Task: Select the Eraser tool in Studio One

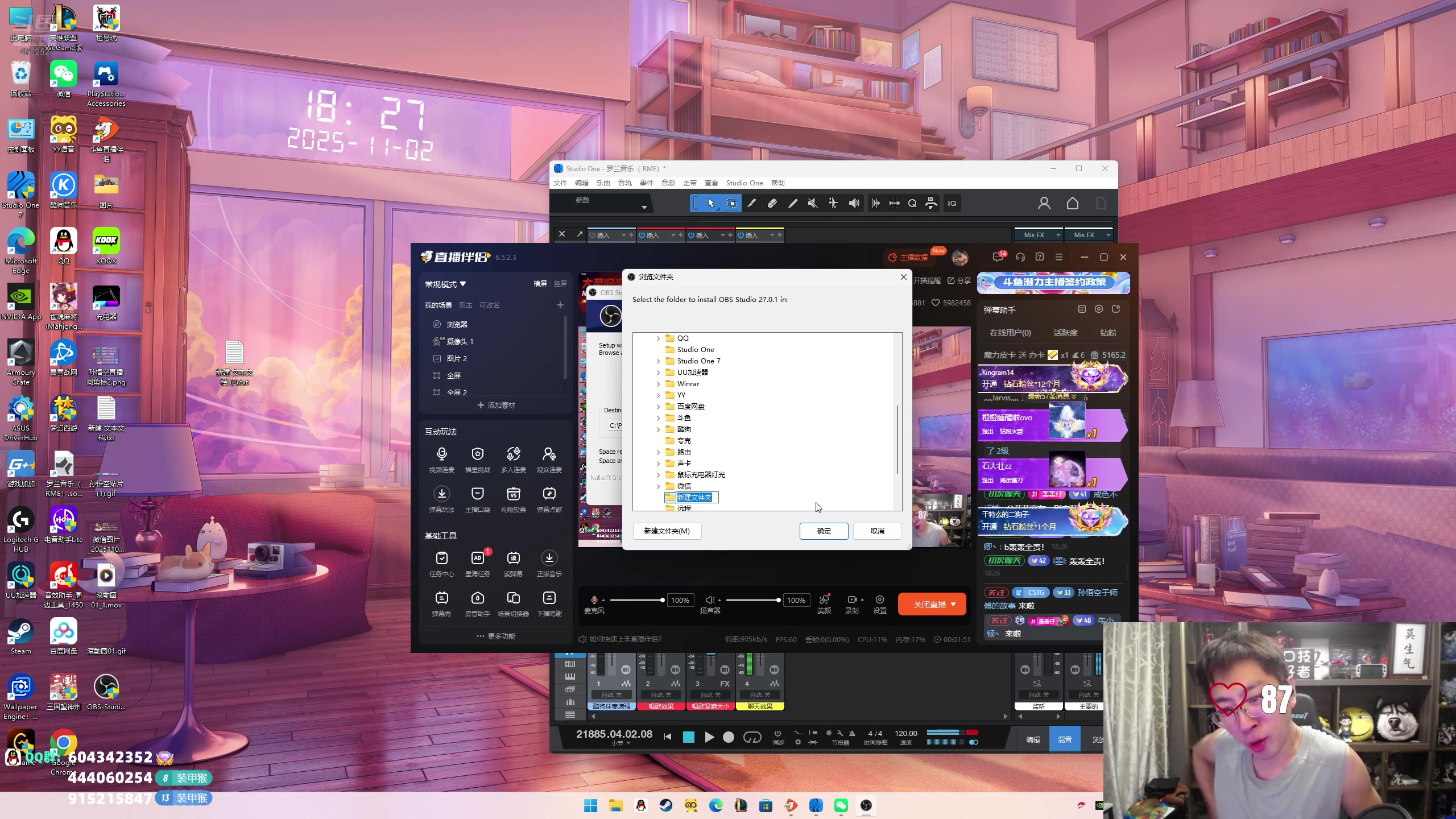Action: tap(772, 203)
